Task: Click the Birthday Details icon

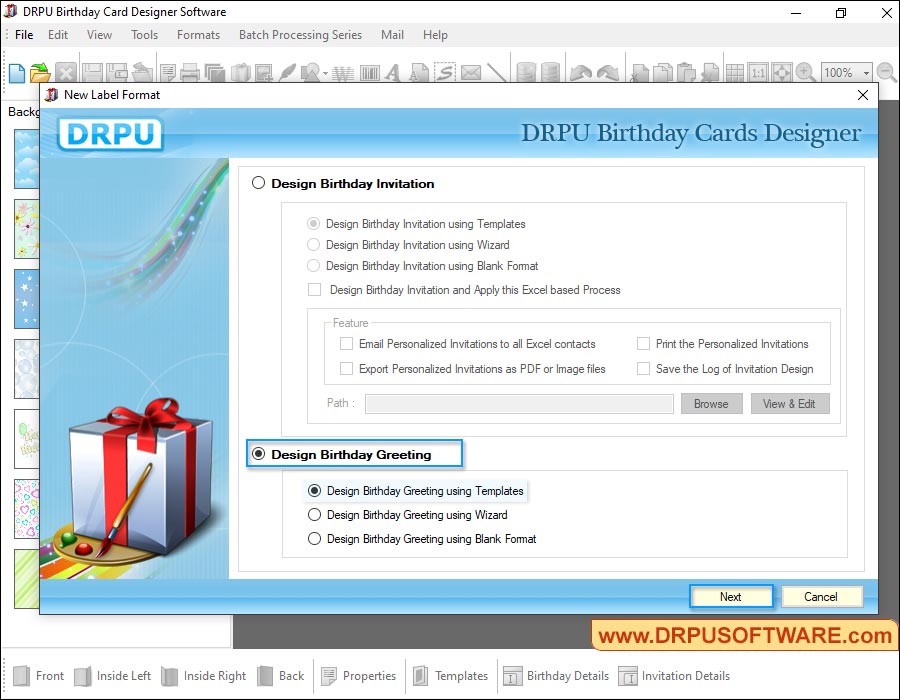Action: (556, 676)
